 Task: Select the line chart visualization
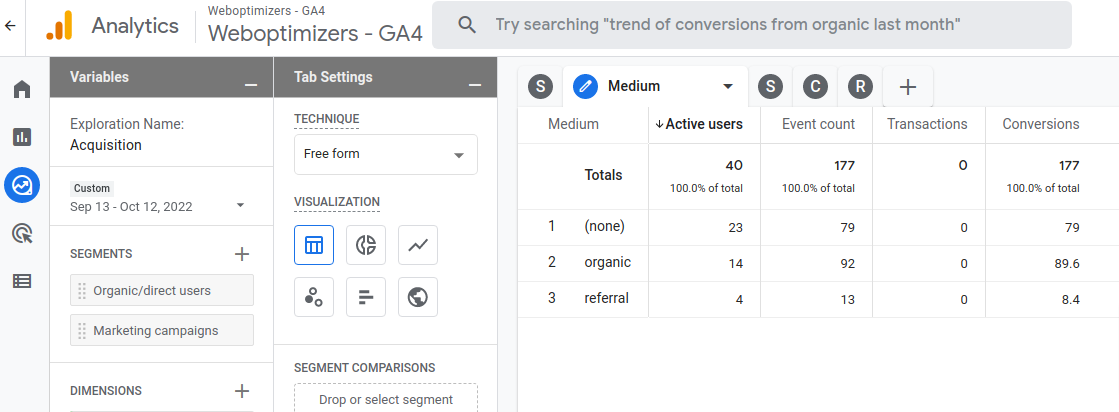pos(418,245)
